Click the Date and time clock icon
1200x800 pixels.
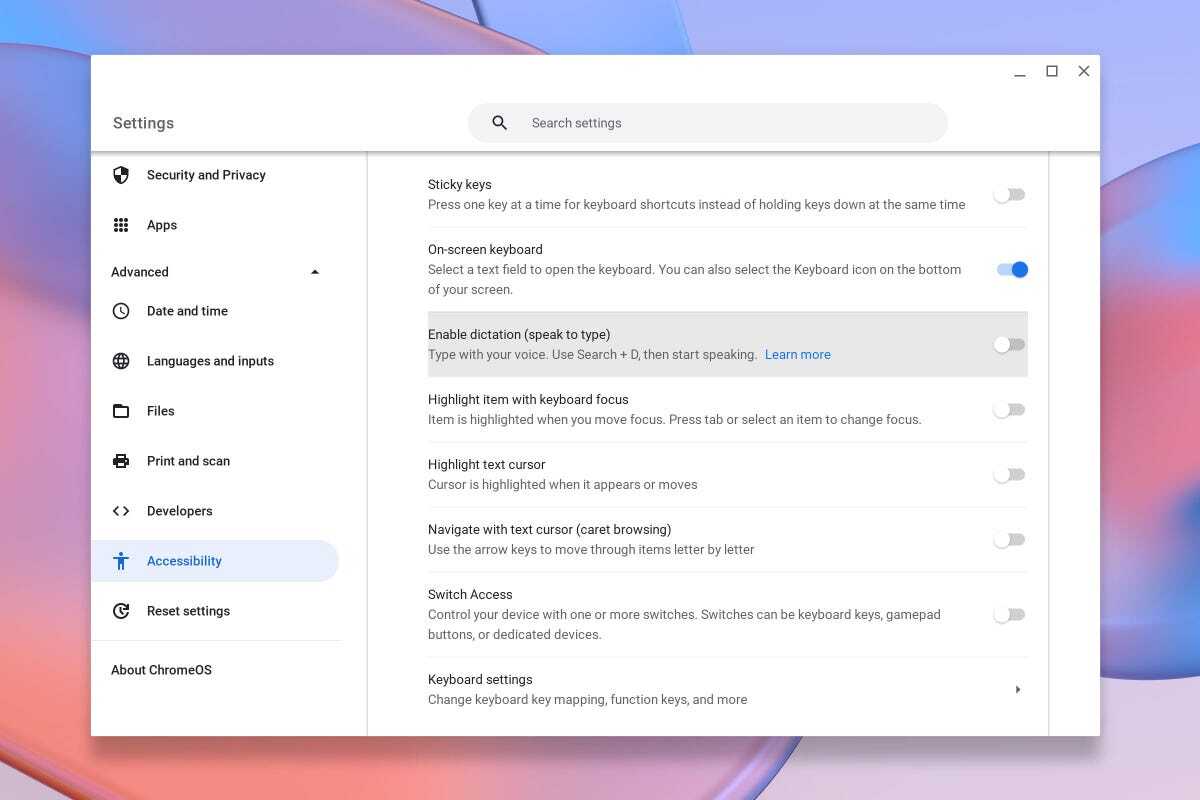pos(121,311)
